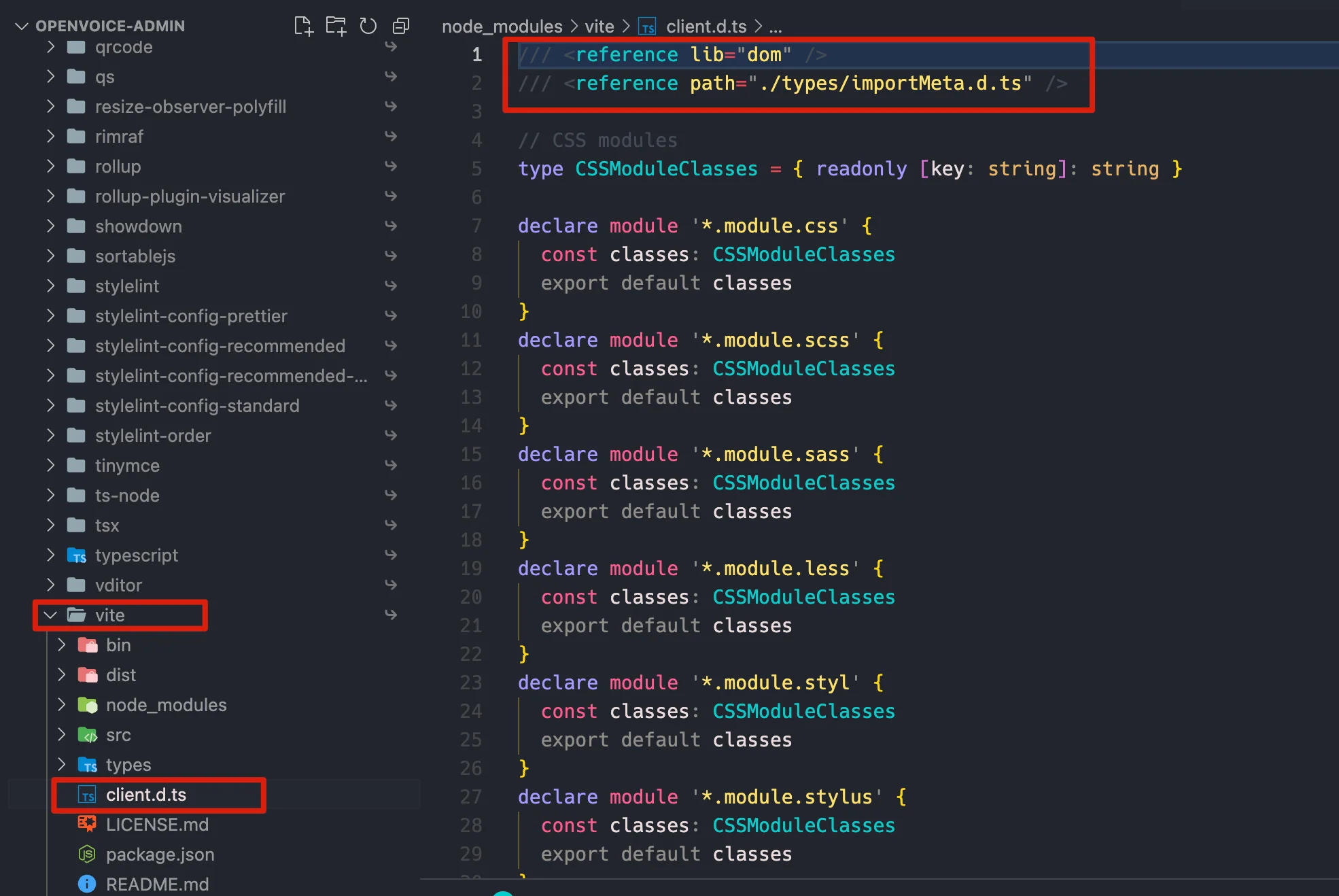Click the symlink arrow icon next to sortablejs
The image size is (1339, 896).
[x=391, y=256]
